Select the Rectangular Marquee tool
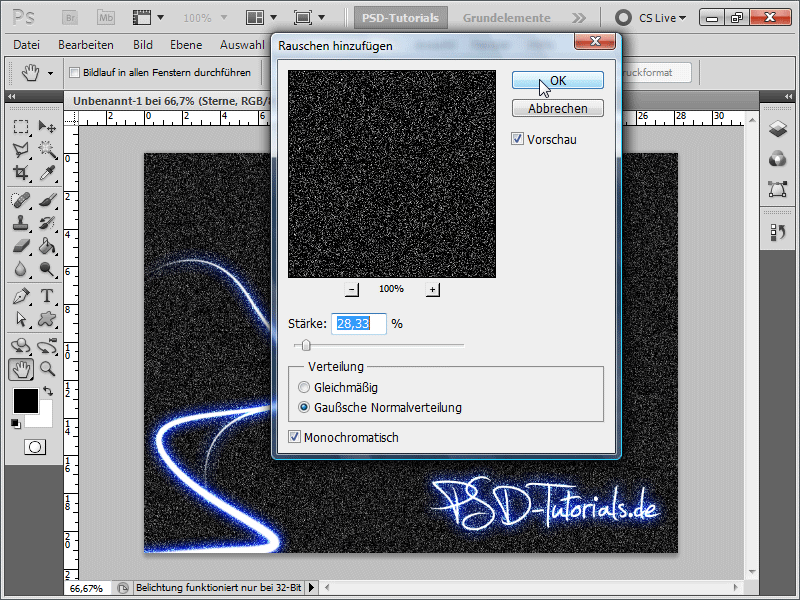 [20, 126]
